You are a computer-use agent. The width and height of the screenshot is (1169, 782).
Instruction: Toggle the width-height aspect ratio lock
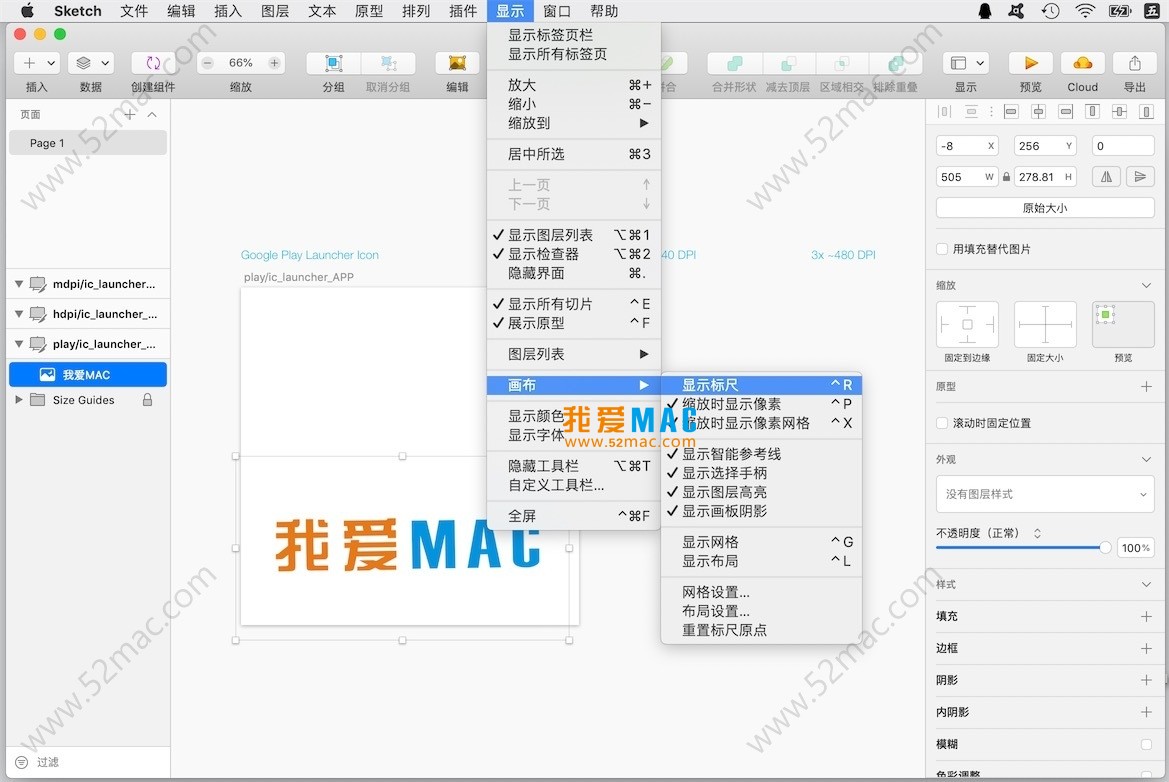tap(1006, 177)
